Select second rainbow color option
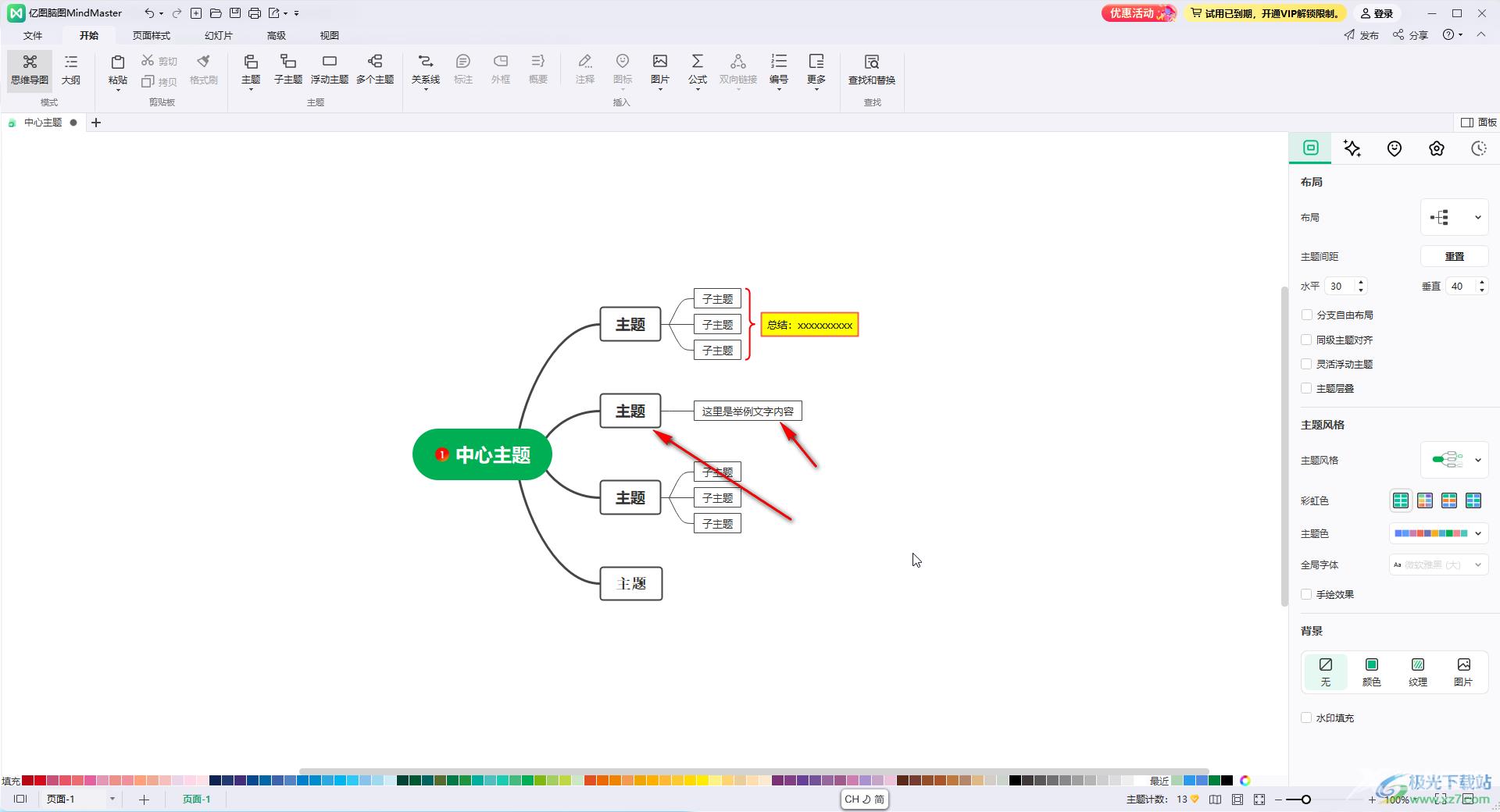Image resolution: width=1500 pixels, height=812 pixels. (x=1425, y=500)
